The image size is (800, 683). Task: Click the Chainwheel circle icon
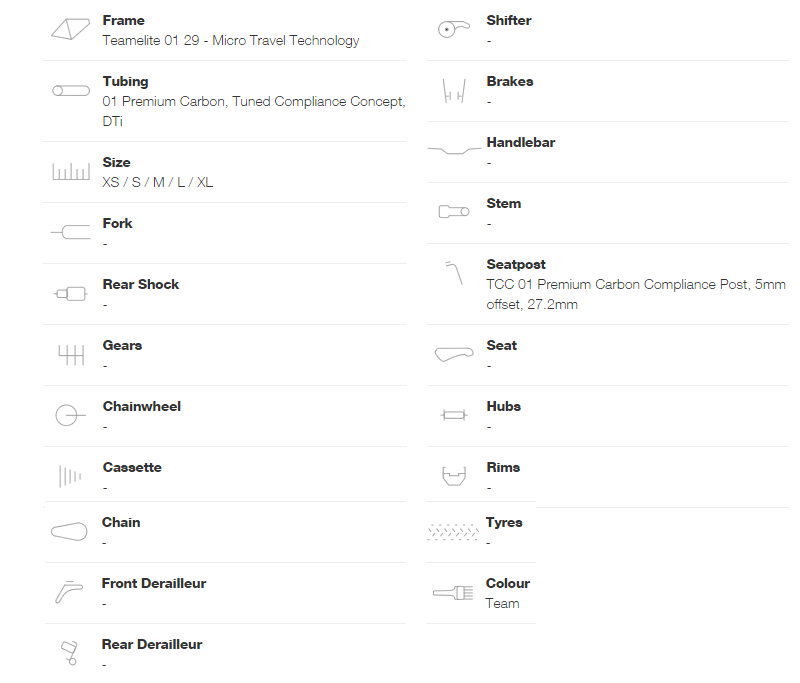[x=70, y=415]
